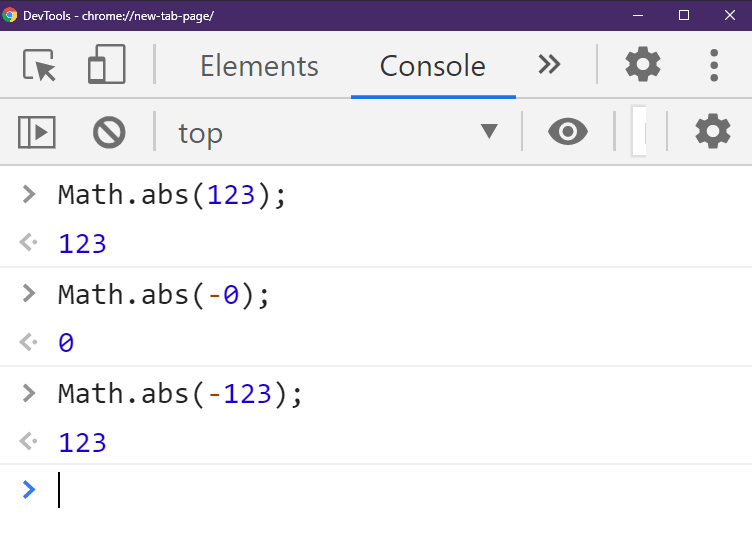The height and width of the screenshot is (558, 752).
Task: Click the partially hidden filter input field
Action: (x=639, y=131)
